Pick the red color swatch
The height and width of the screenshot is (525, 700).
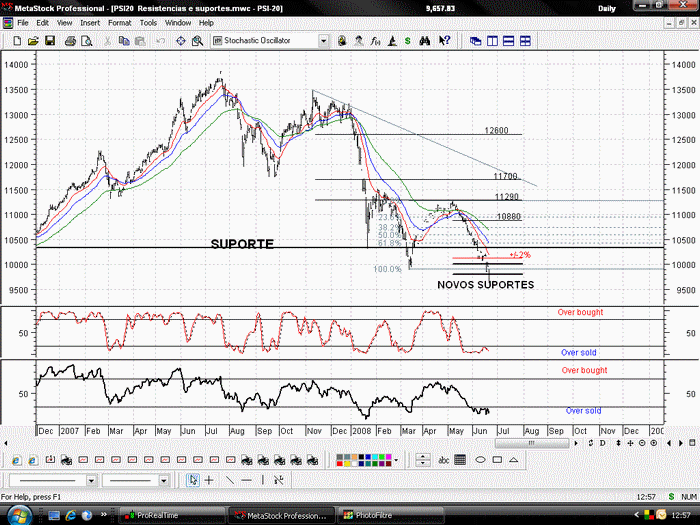click(x=340, y=463)
